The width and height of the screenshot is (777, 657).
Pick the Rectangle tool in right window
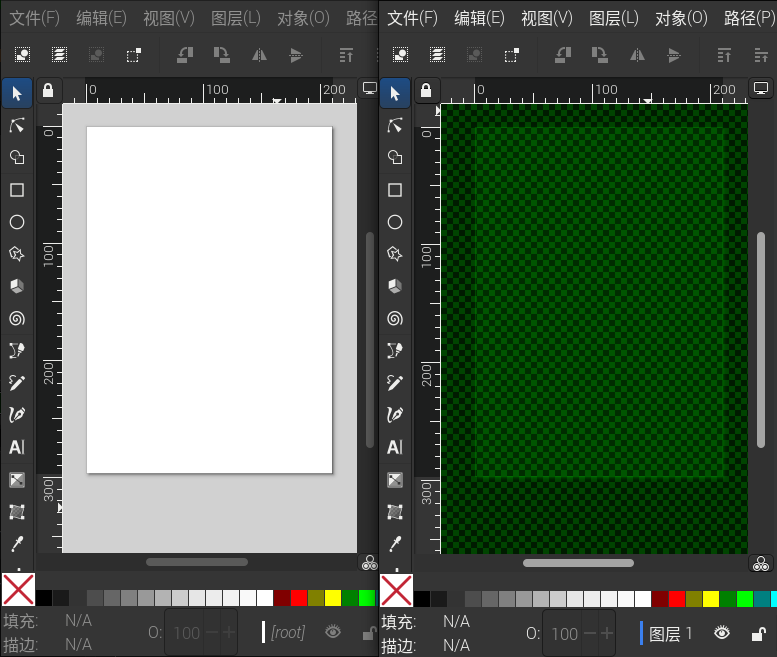395,190
